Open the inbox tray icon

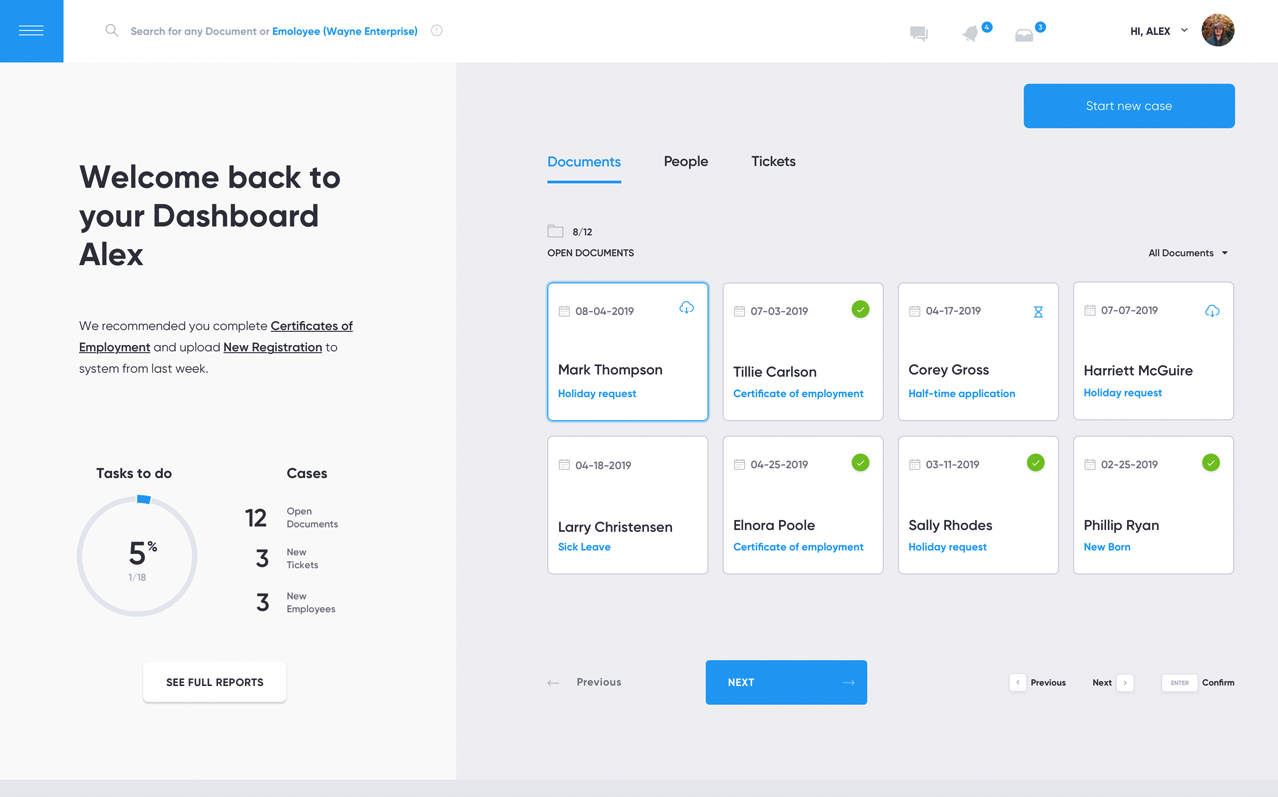[1024, 35]
